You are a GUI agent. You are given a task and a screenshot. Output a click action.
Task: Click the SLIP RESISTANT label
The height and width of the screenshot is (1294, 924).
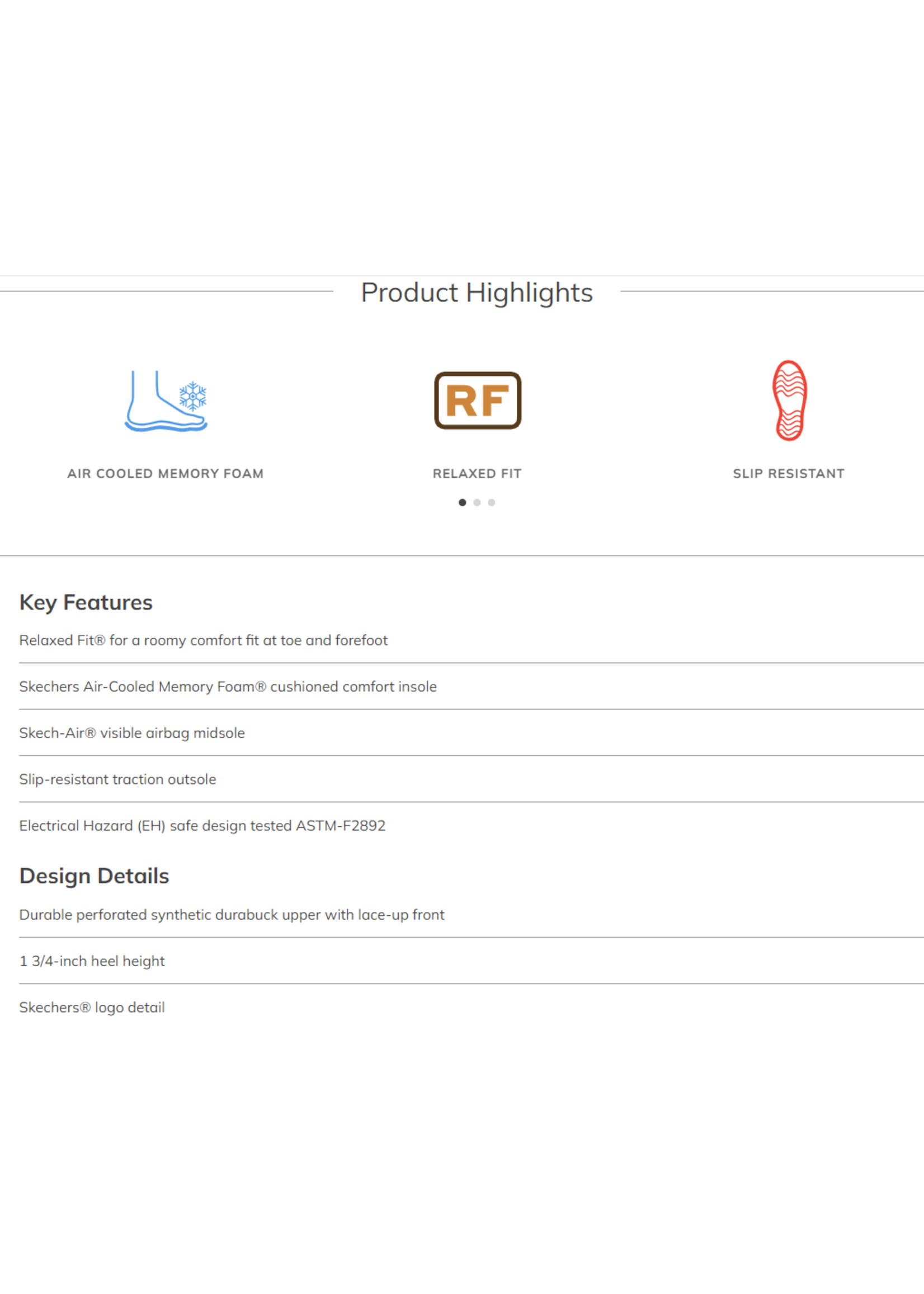[x=789, y=473]
